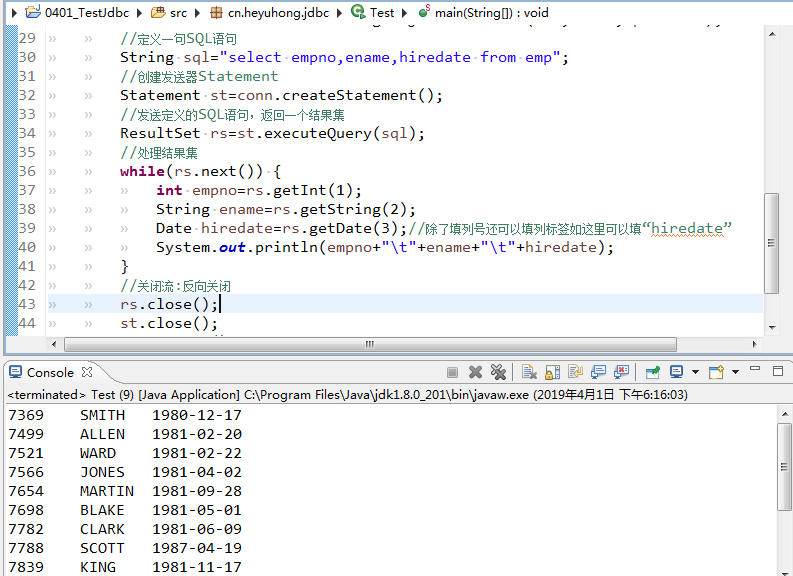Click line number 36 in the gutter
793x576 pixels.
pyautogui.click(x=27, y=171)
